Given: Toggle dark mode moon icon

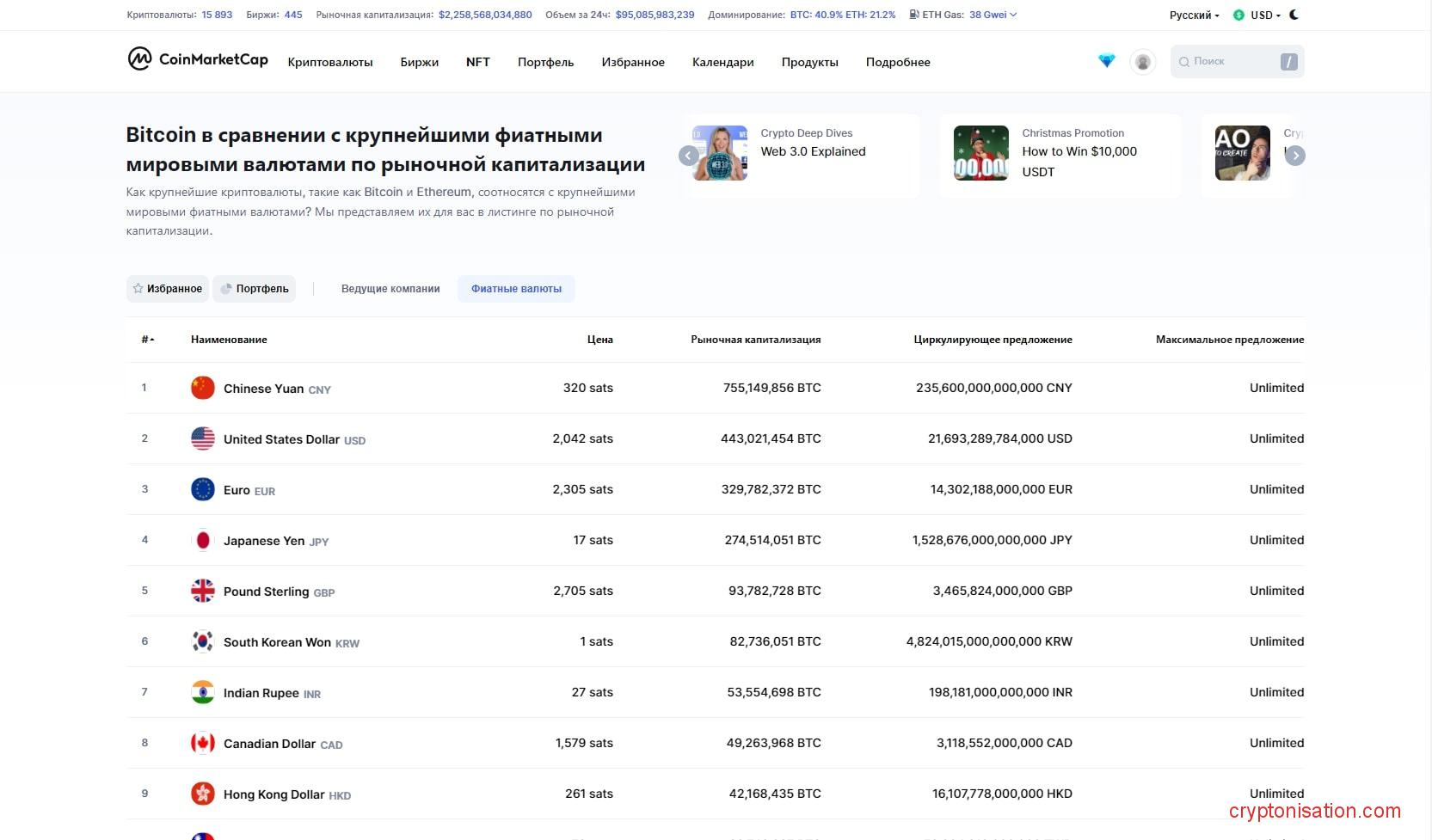Looking at the screenshot, I should tap(1294, 15).
